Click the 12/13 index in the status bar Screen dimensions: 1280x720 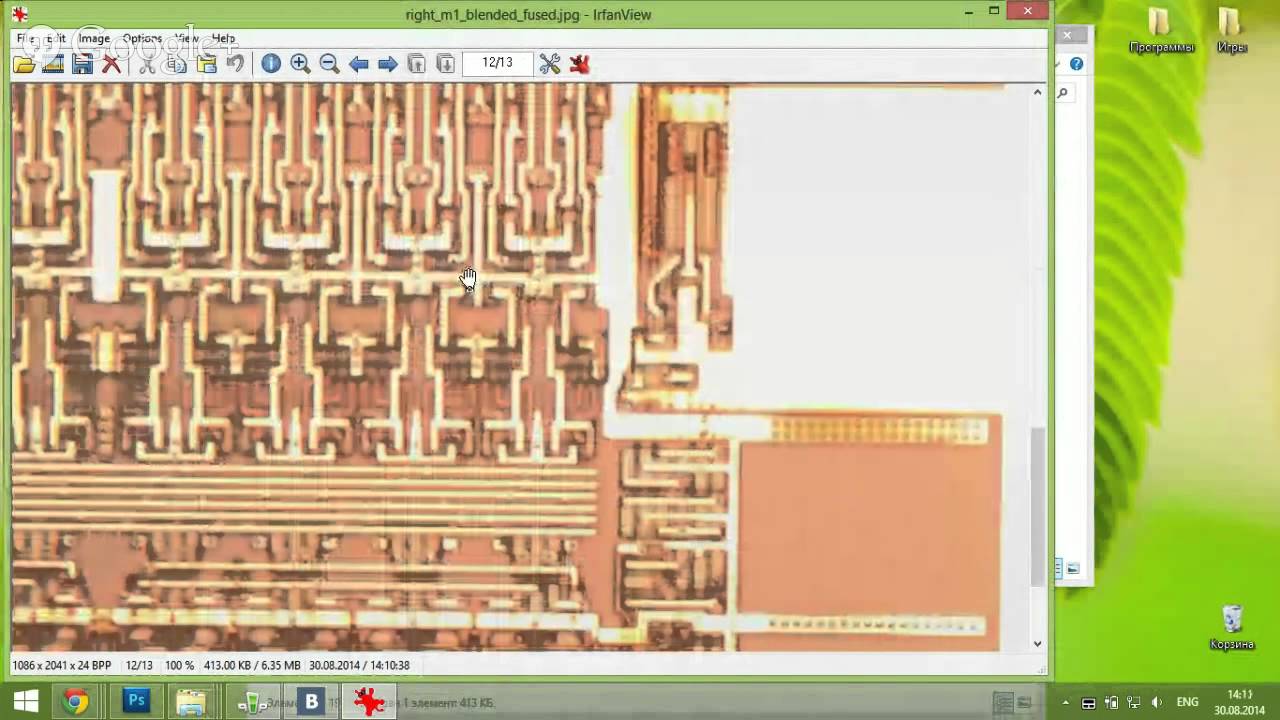139,665
